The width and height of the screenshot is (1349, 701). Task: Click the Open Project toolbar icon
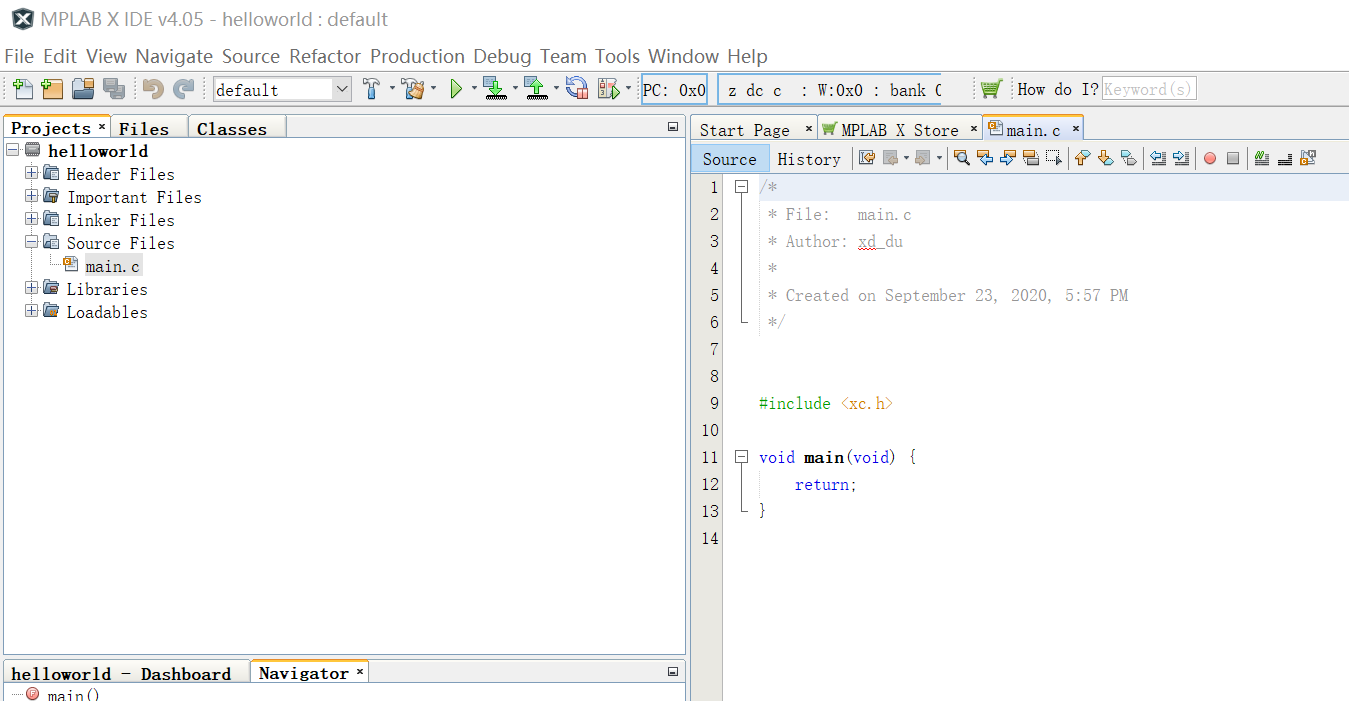(x=83, y=89)
